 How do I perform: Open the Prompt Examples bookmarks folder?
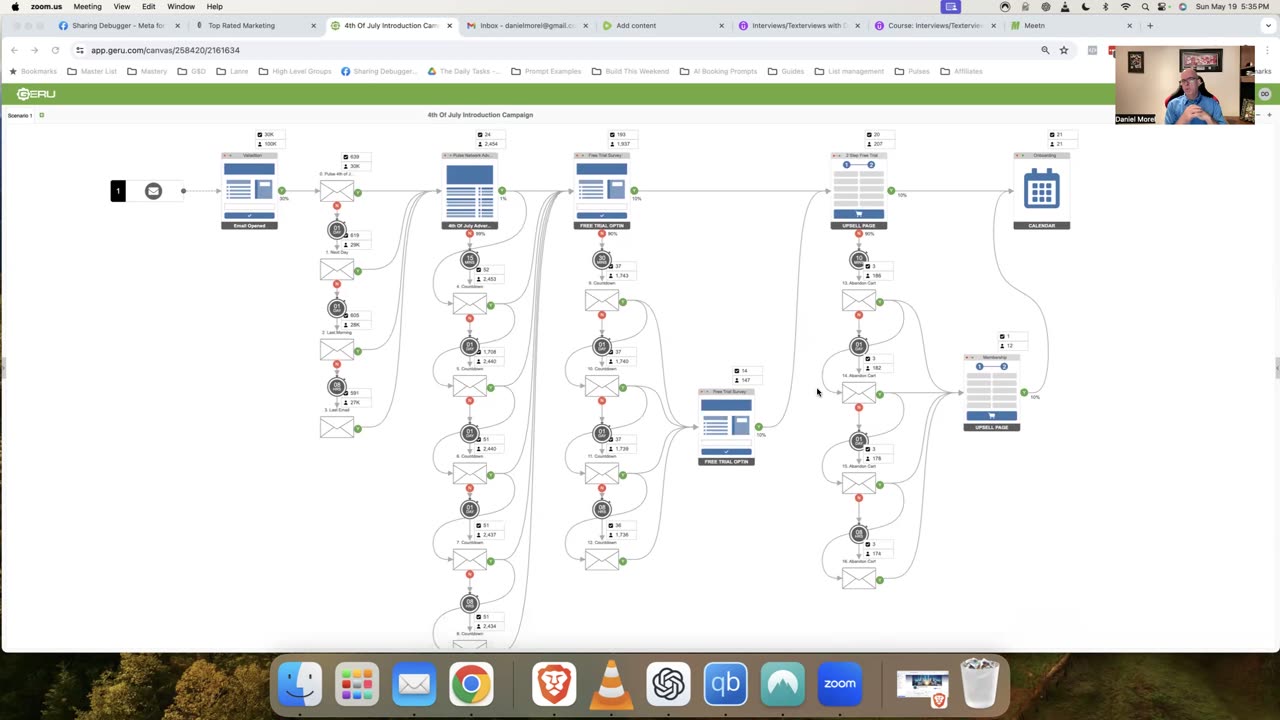pos(546,71)
